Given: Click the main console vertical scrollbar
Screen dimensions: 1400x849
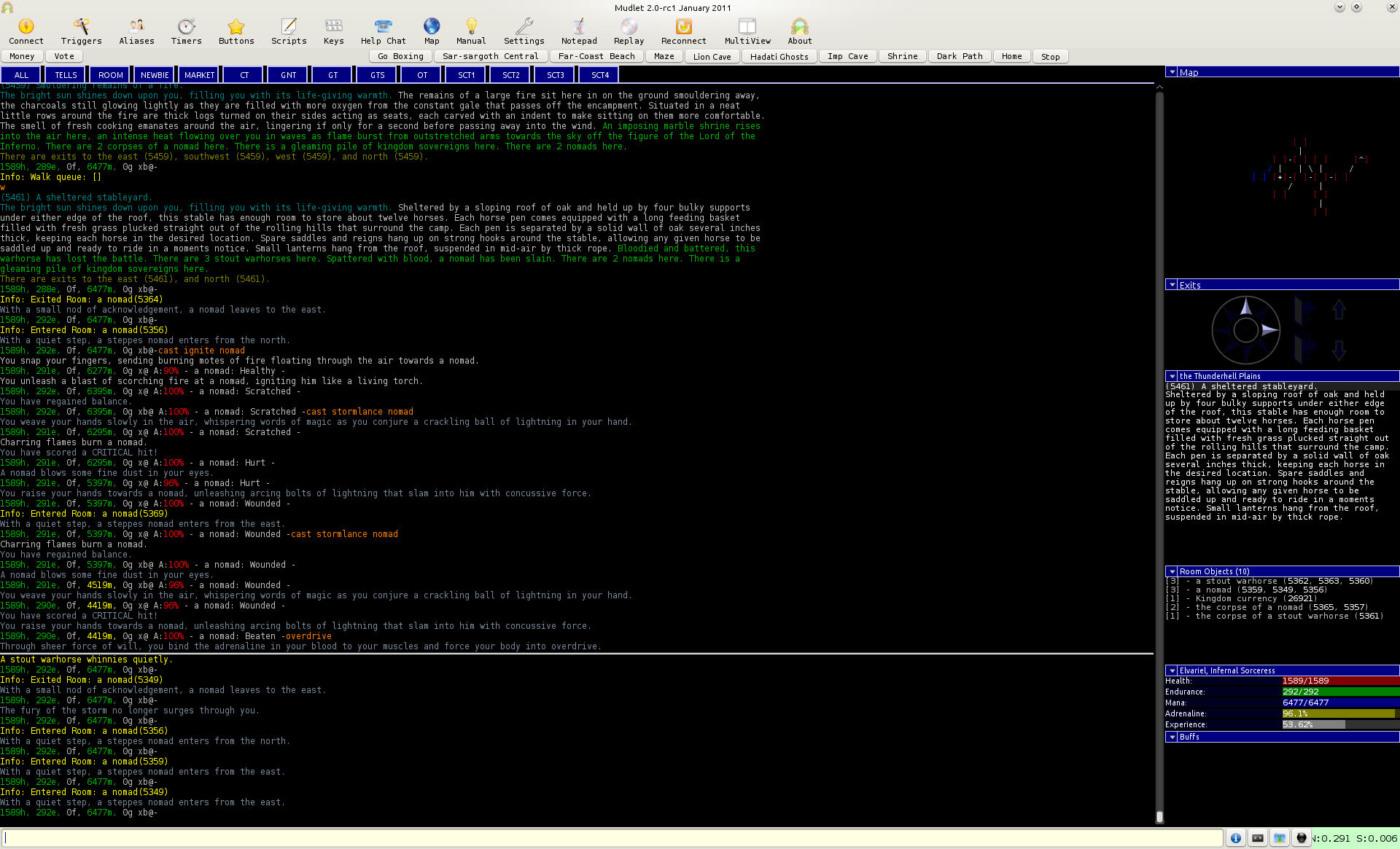Looking at the screenshot, I should (1159, 453).
